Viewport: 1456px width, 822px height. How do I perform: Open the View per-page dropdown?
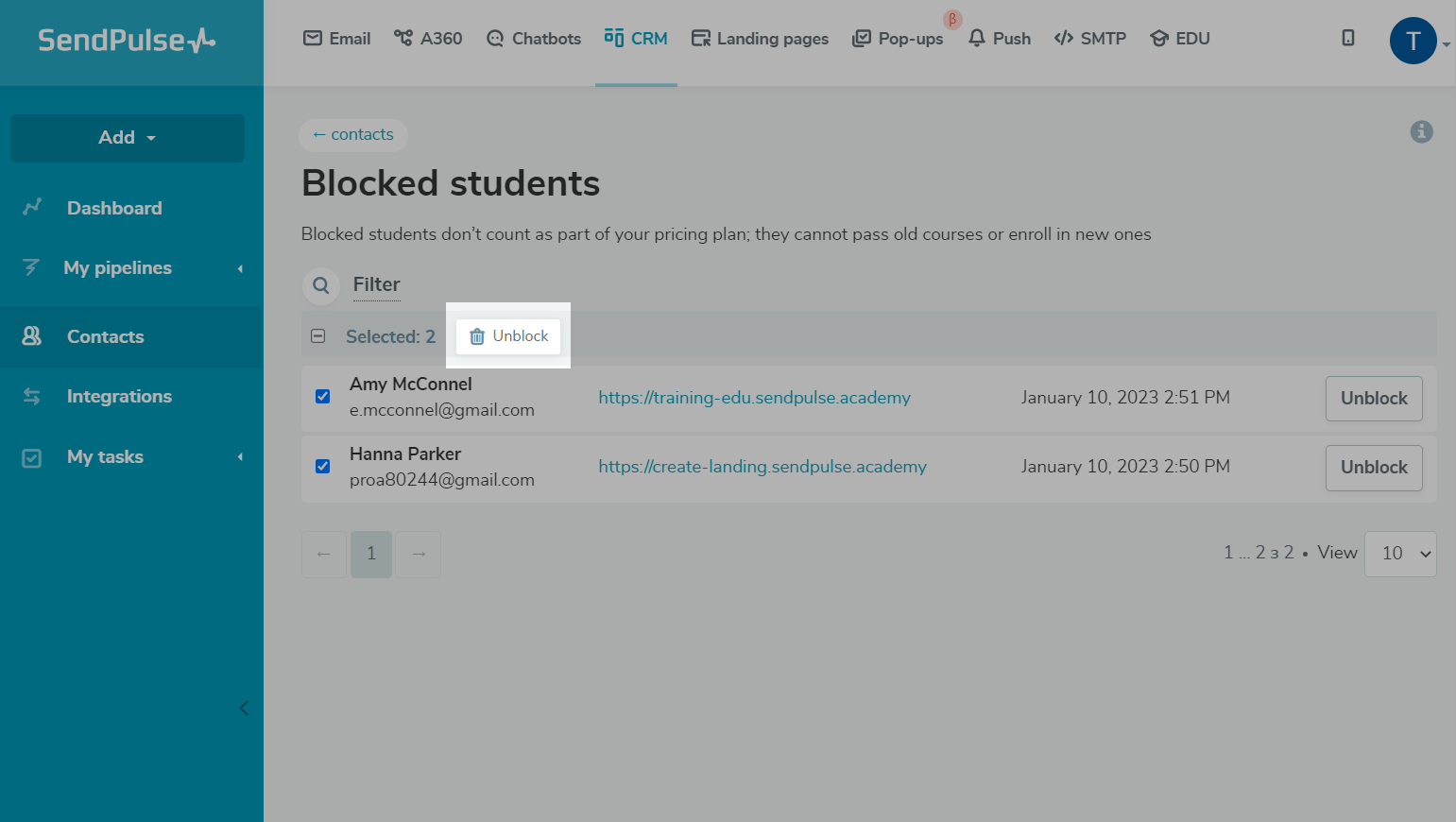[1400, 554]
